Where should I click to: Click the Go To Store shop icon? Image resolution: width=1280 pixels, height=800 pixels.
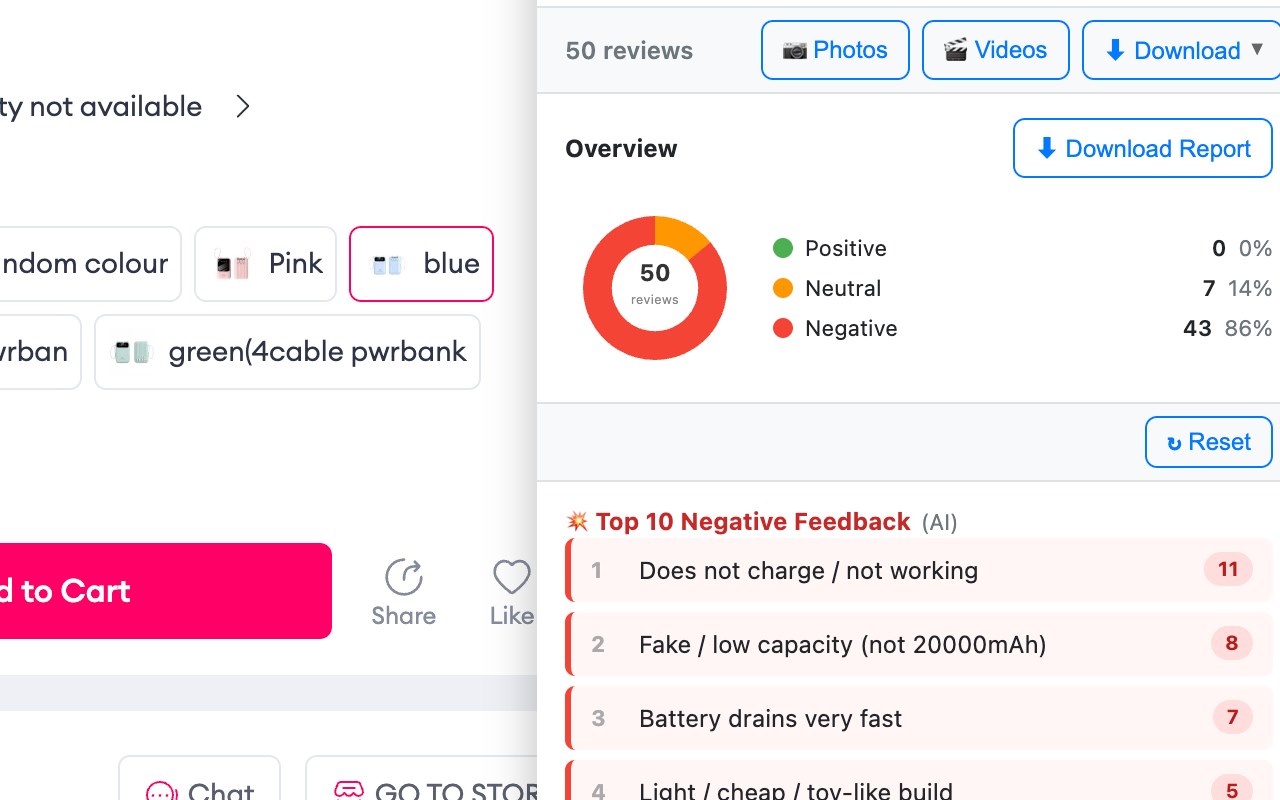349,792
